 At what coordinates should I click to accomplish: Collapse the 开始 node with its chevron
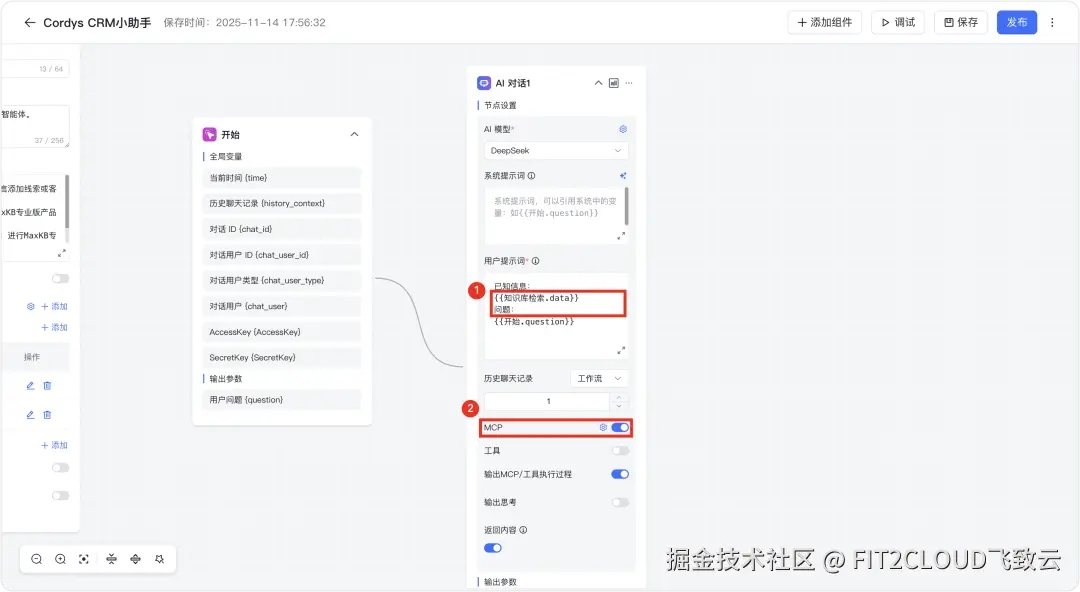click(x=354, y=134)
